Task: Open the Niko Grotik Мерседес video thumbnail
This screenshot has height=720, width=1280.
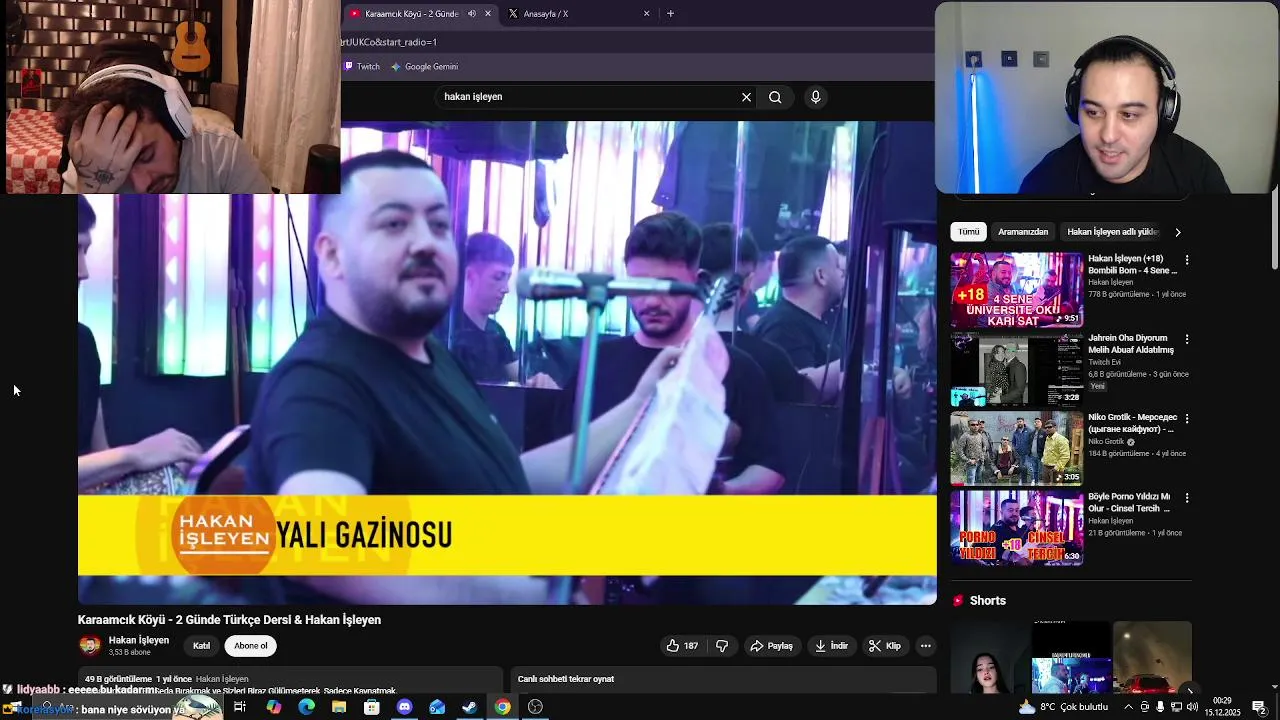Action: tap(1016, 449)
